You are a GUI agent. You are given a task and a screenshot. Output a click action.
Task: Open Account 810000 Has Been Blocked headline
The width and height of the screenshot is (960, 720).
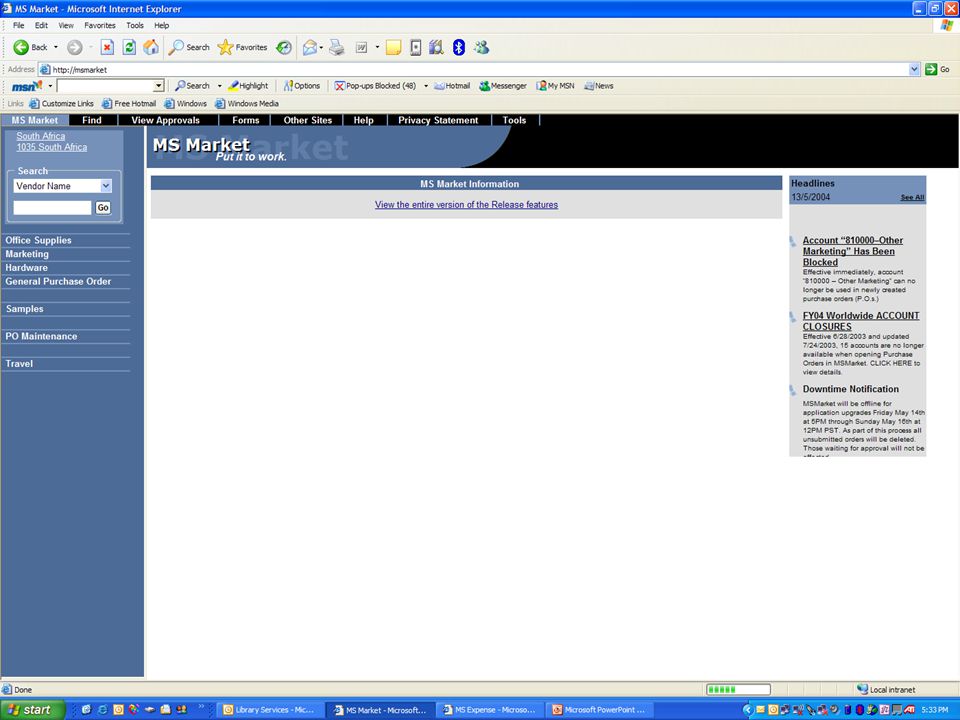(852, 251)
